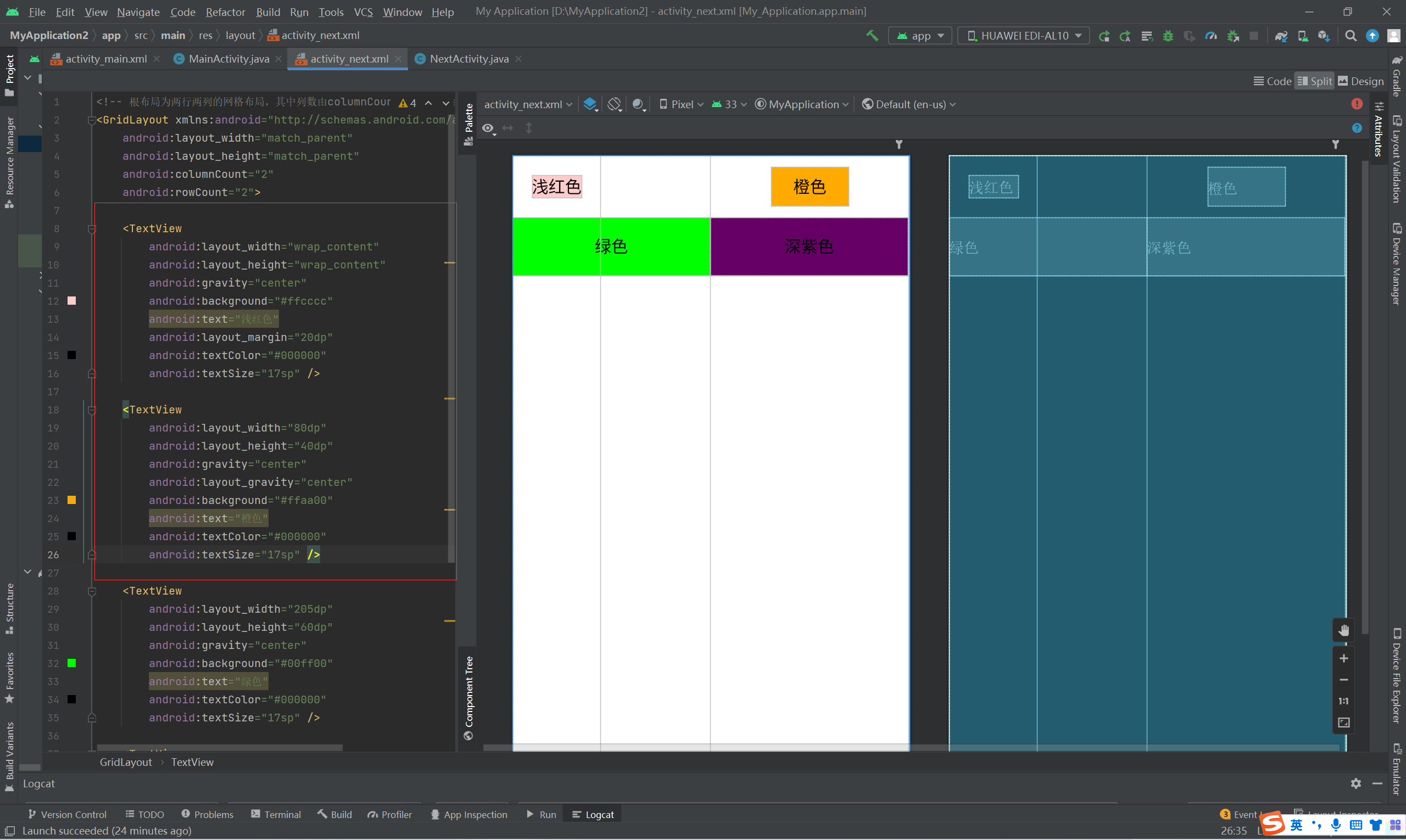This screenshot has width=1406, height=840.
Task: Sync project with Gradle files elephant icon
Action: click(1281, 36)
